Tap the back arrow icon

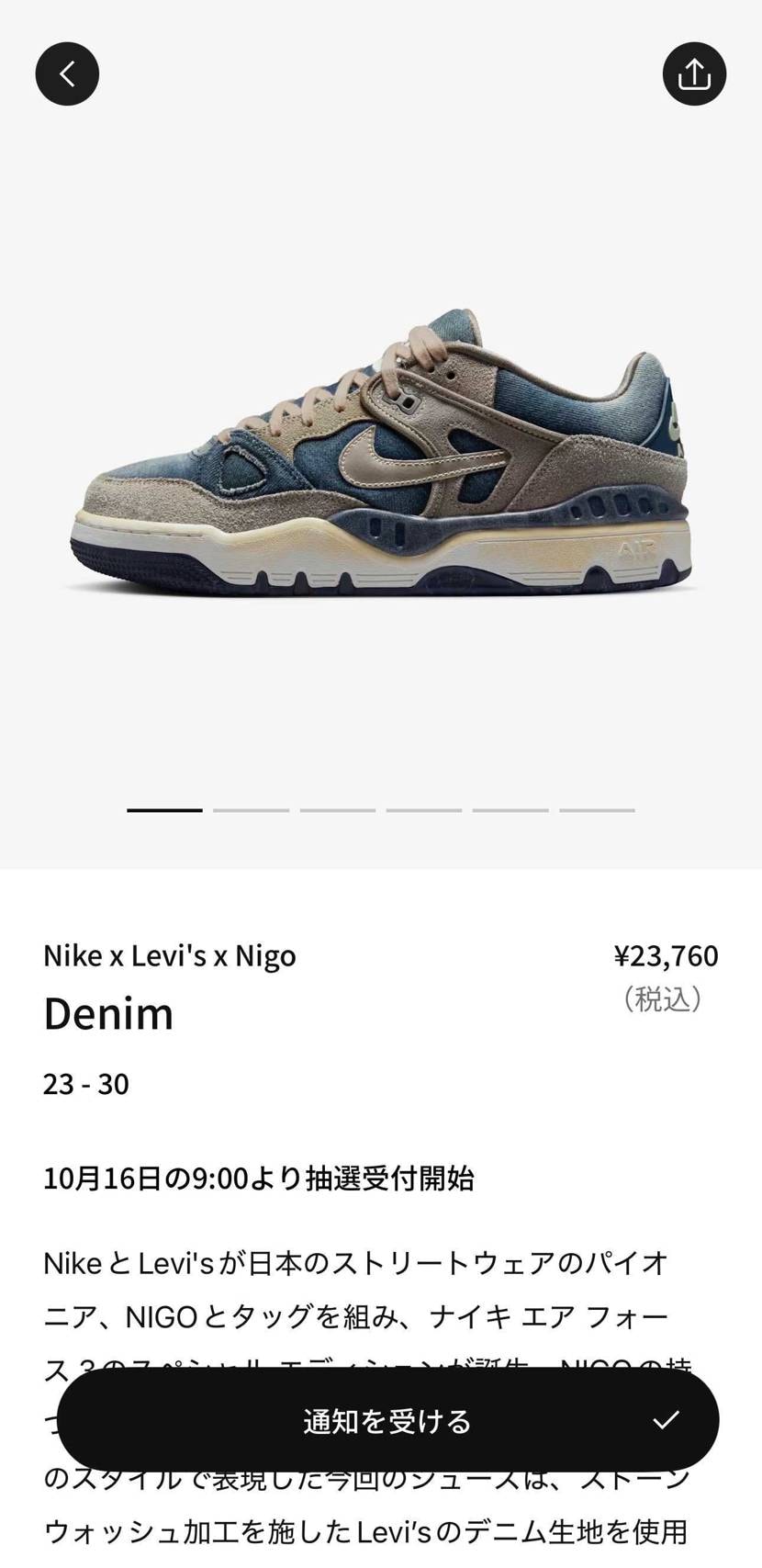tap(67, 73)
